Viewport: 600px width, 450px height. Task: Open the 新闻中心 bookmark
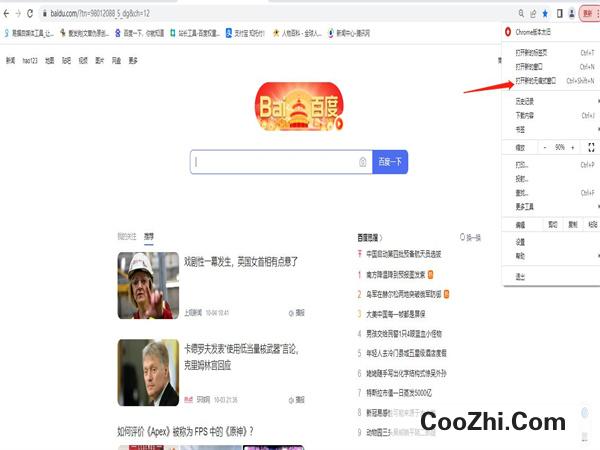[x=349, y=33]
